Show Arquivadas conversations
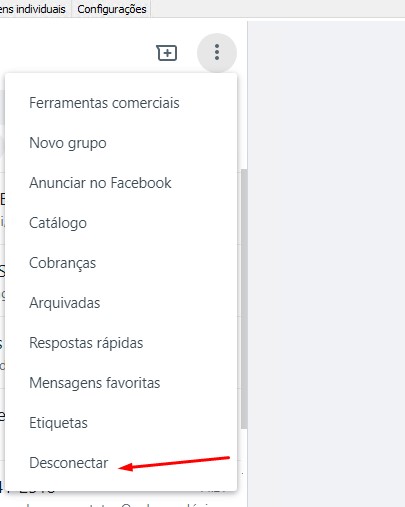 [x=121, y=303]
